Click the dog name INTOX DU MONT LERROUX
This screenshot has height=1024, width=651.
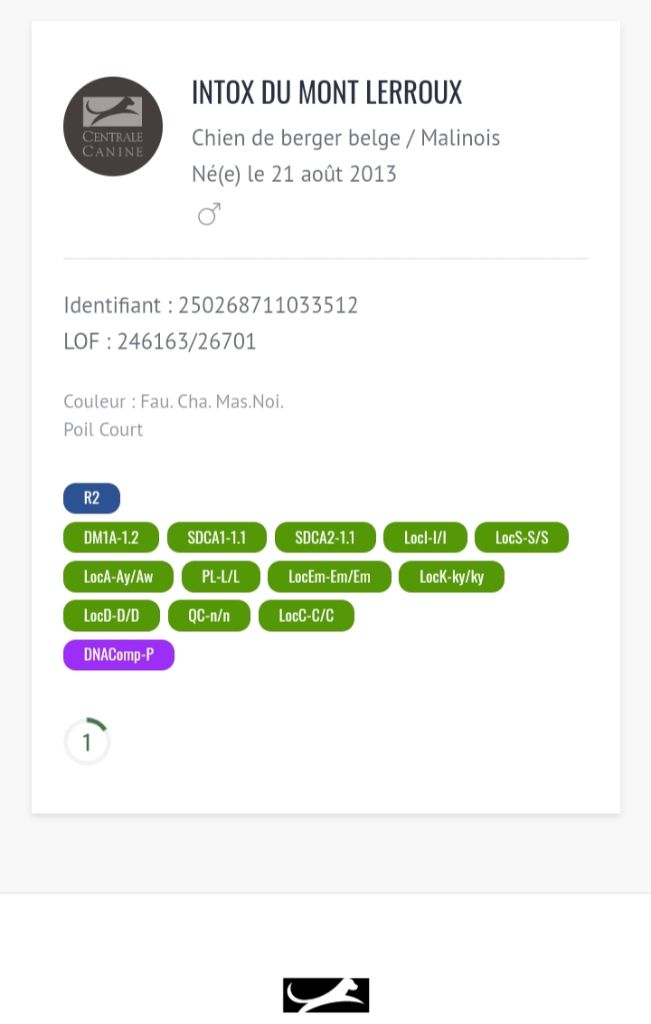tap(326, 93)
